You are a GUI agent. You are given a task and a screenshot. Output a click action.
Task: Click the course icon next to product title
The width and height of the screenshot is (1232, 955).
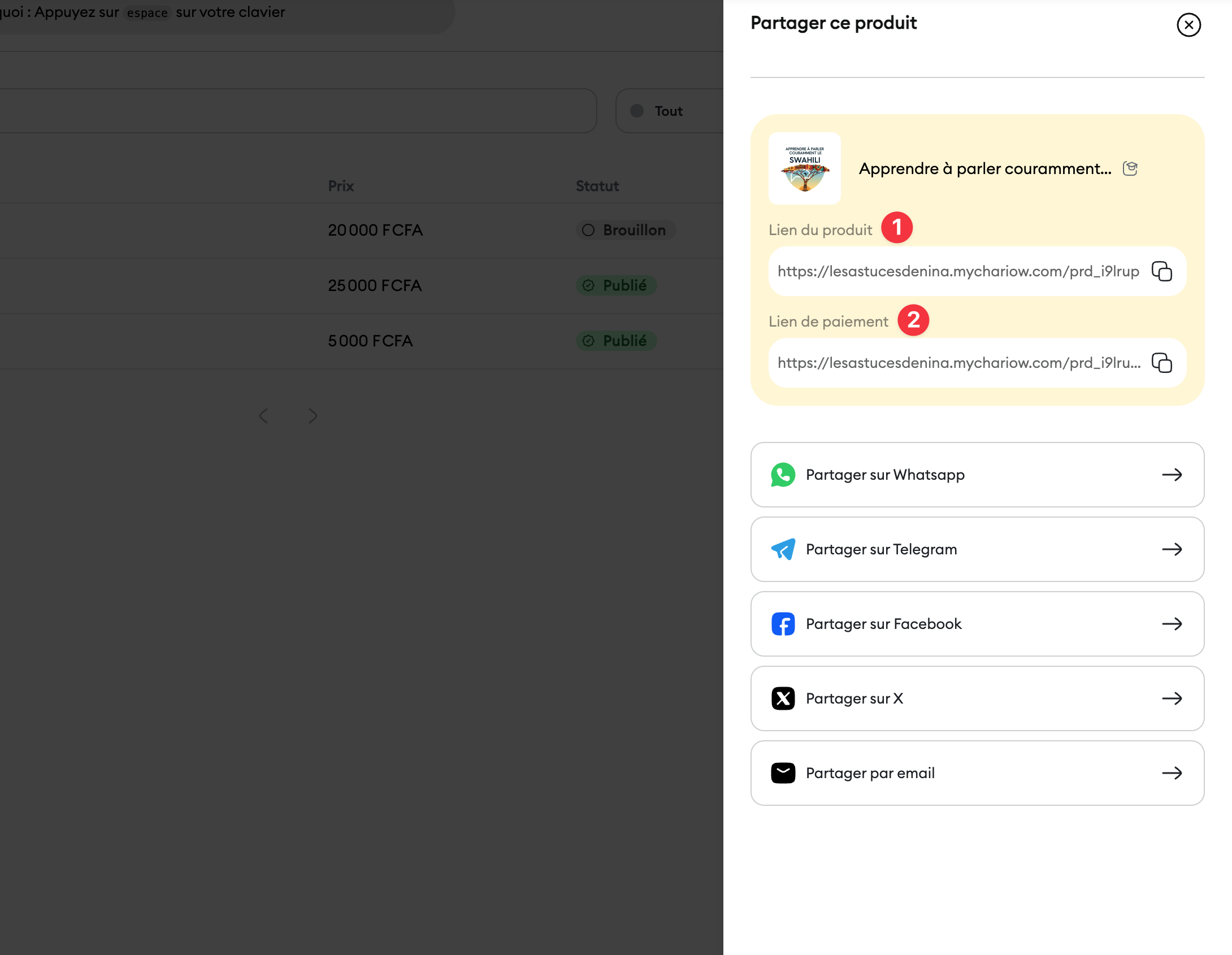pyautogui.click(x=1130, y=168)
